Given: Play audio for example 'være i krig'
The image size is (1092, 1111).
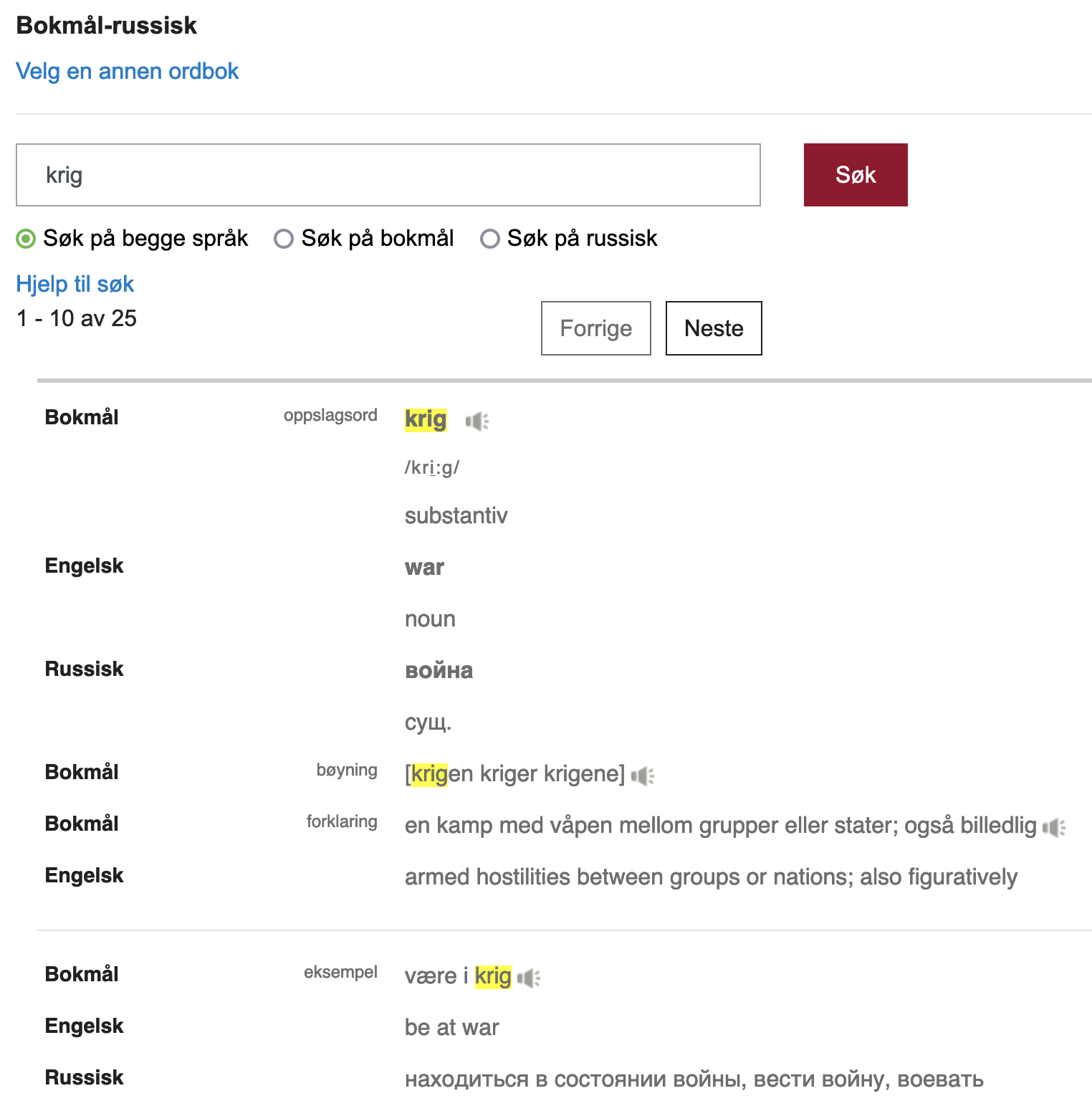Looking at the screenshot, I should pyautogui.click(x=529, y=978).
